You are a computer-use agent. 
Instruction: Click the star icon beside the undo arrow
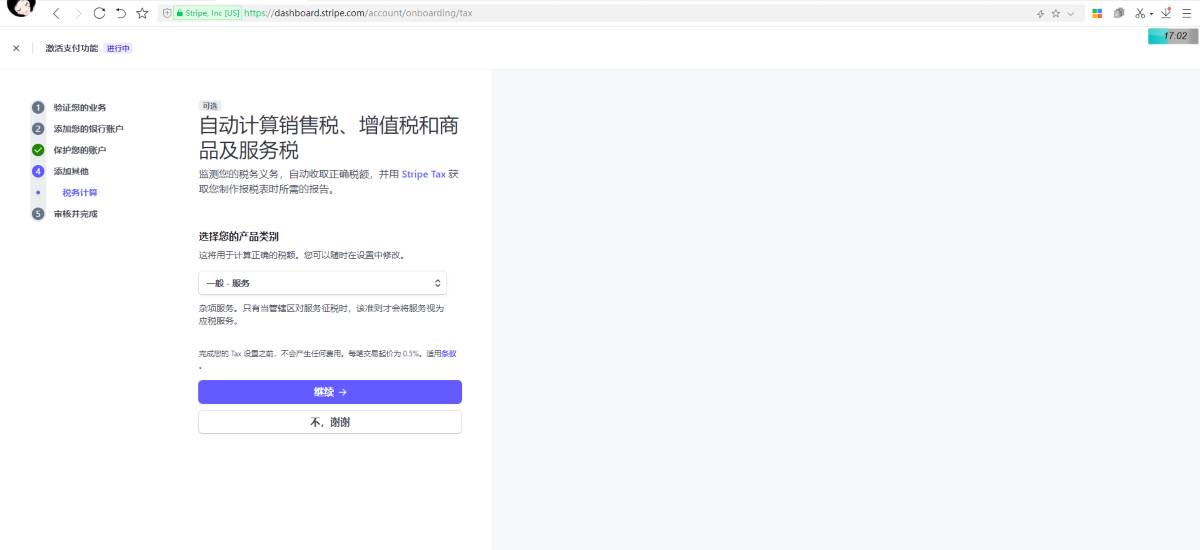[x=142, y=14]
